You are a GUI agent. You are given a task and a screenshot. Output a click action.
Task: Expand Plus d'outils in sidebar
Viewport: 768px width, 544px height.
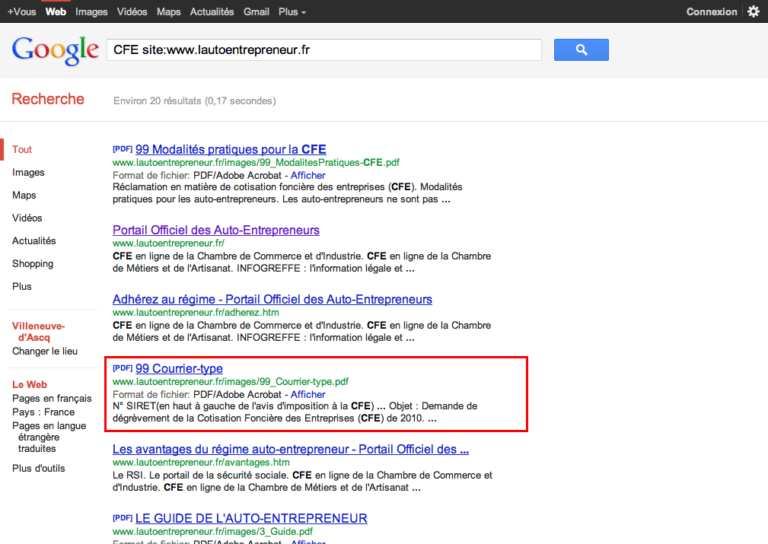tap(39, 468)
